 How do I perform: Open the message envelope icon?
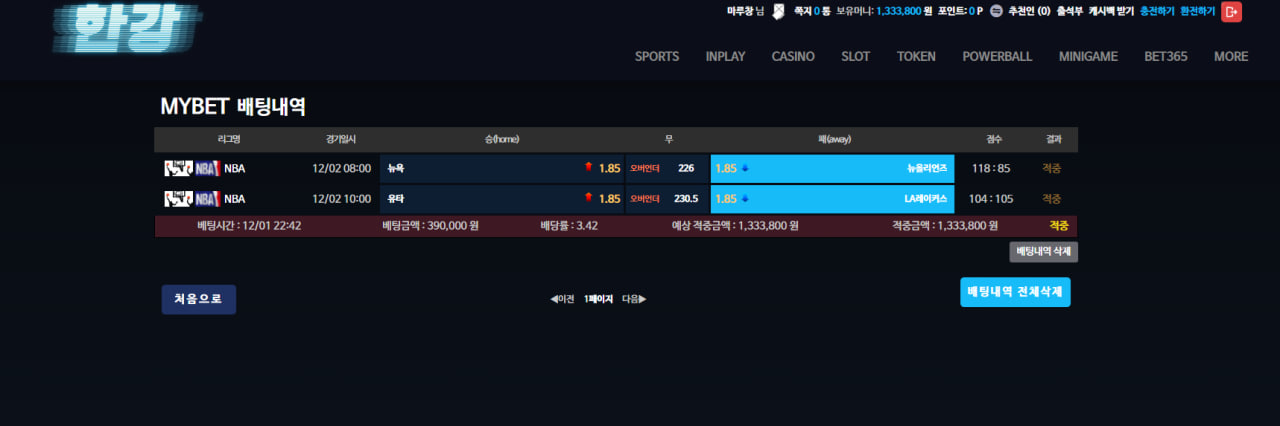pos(778,11)
